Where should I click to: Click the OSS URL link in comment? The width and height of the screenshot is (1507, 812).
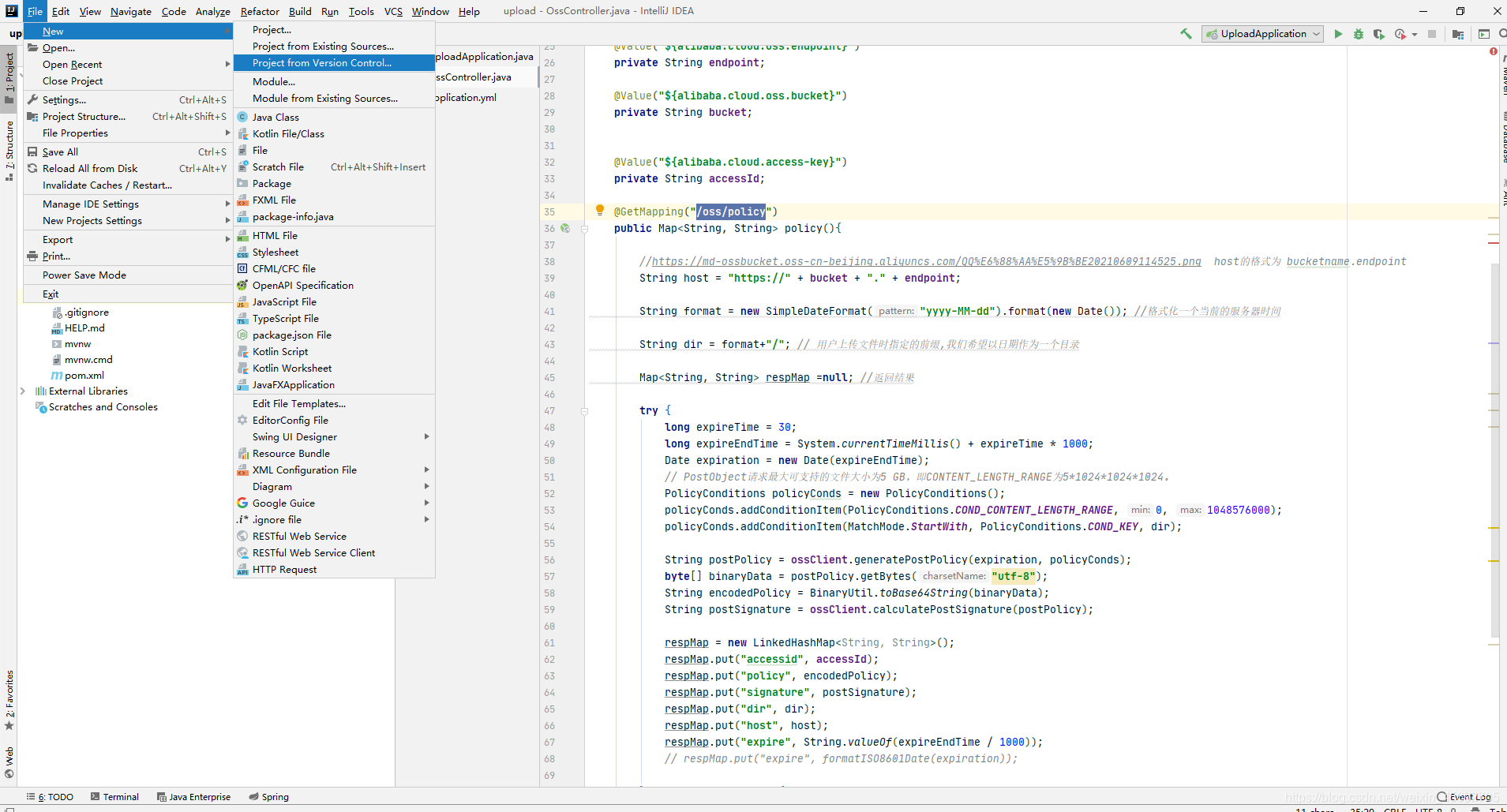coord(926,261)
